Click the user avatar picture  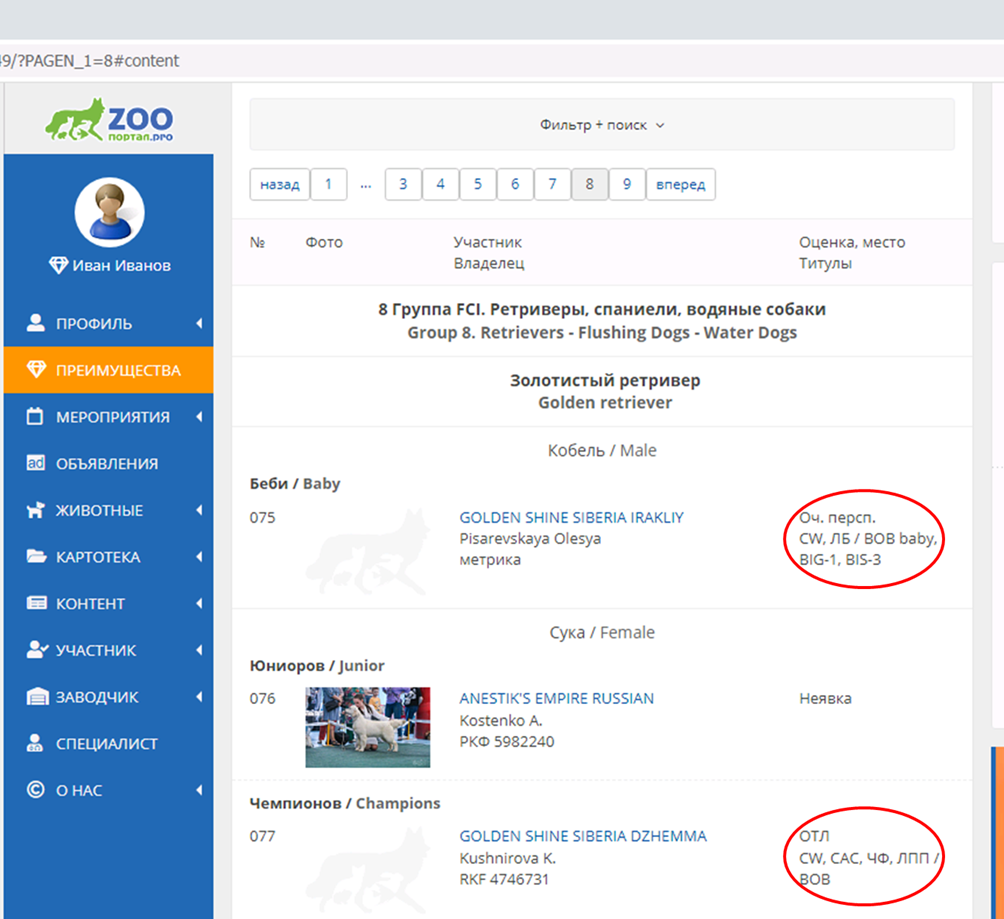point(109,212)
